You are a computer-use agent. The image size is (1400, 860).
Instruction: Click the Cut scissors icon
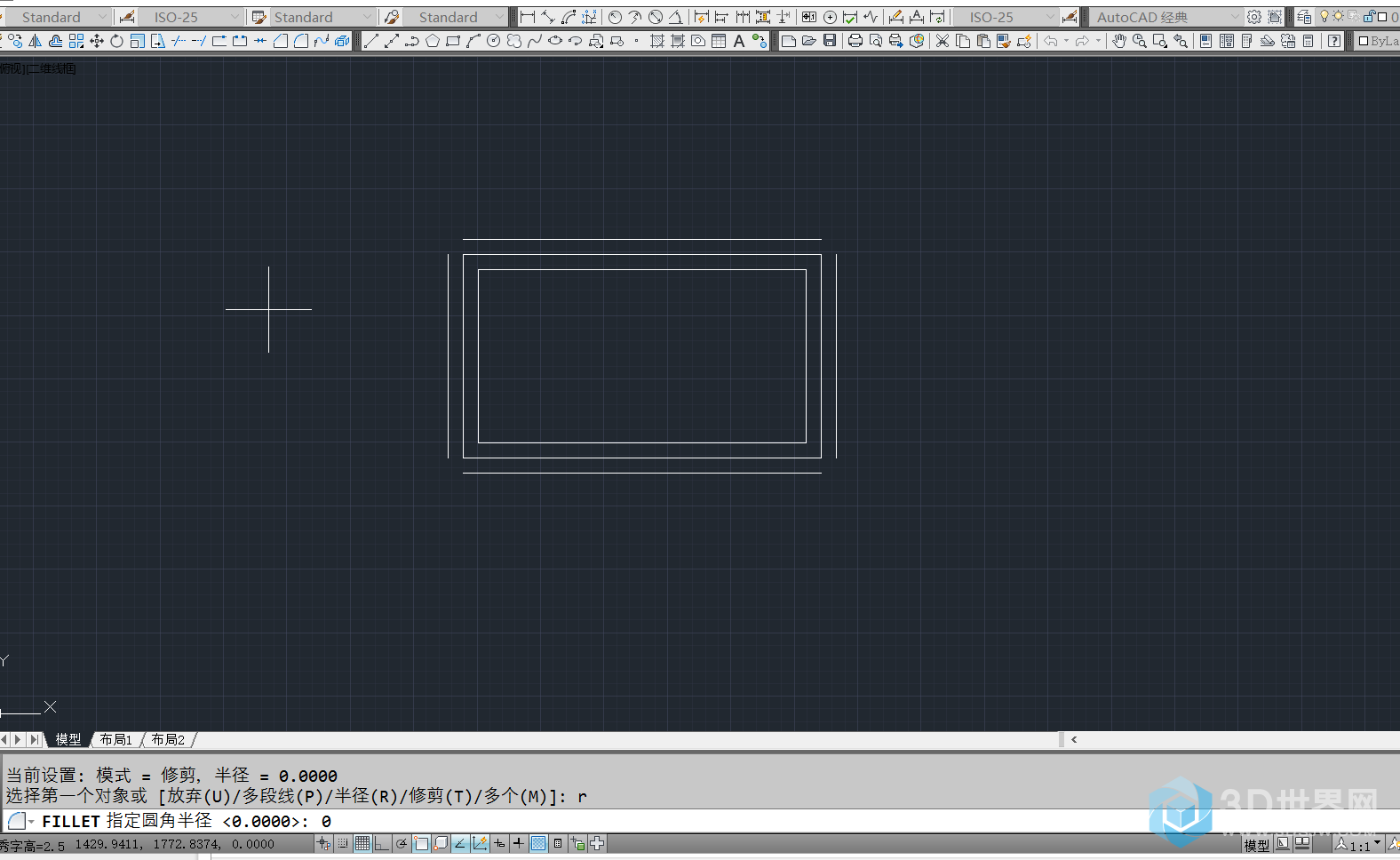pos(943,41)
